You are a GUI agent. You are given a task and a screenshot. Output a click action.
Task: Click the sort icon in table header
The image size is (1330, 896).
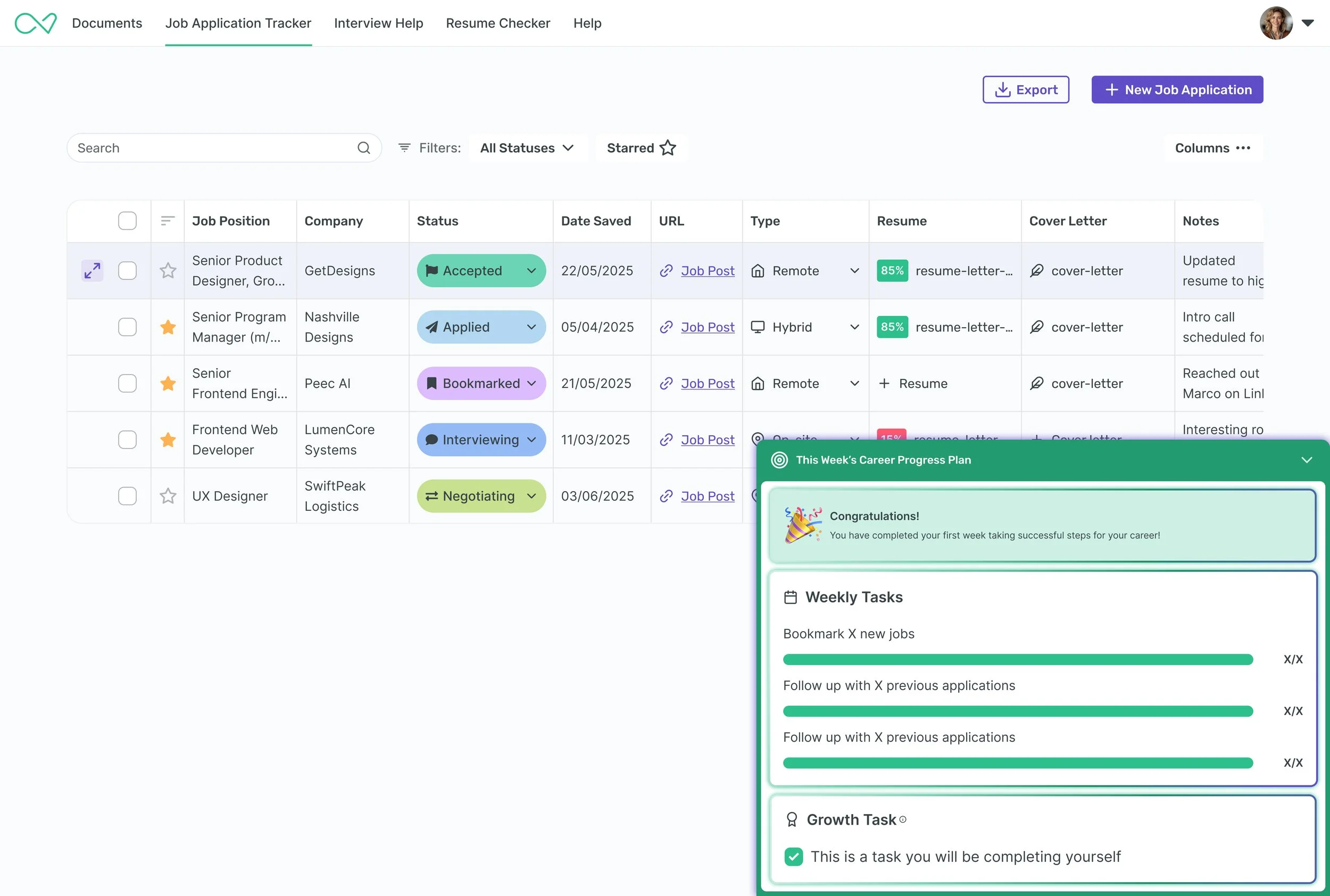pos(168,221)
